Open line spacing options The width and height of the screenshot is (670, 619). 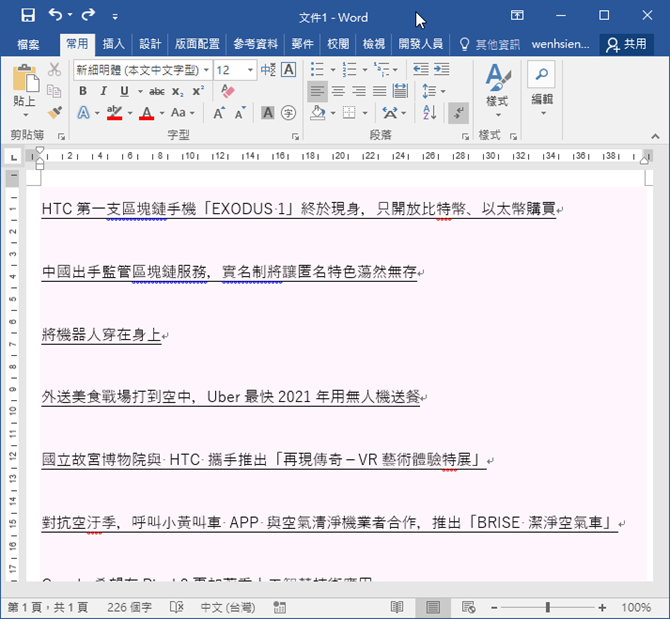[434, 91]
